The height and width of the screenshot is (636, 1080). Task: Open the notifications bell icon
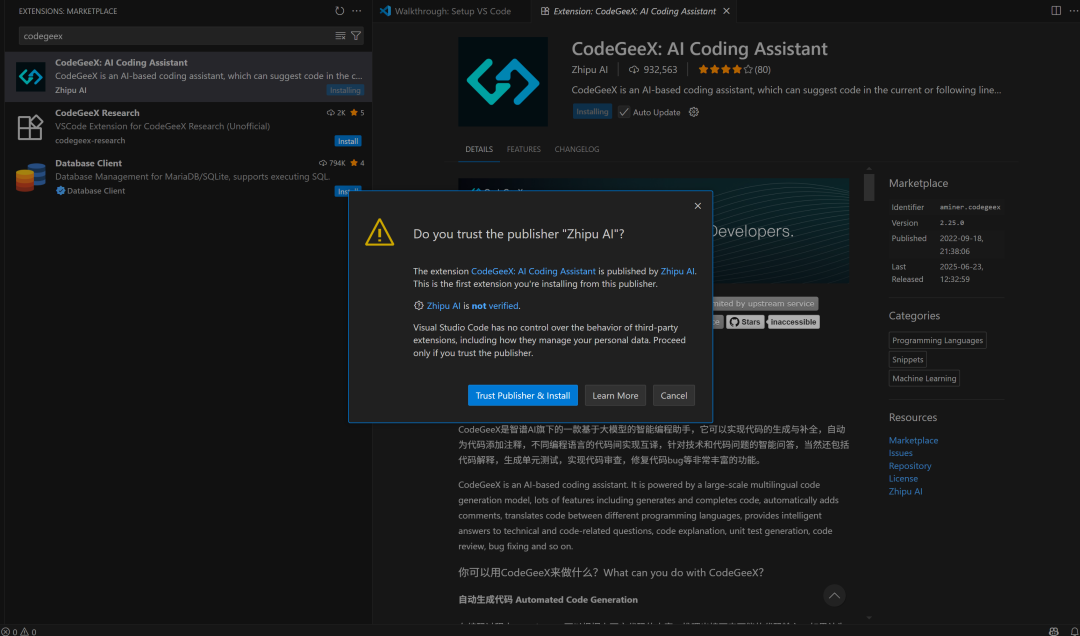click(1072, 631)
